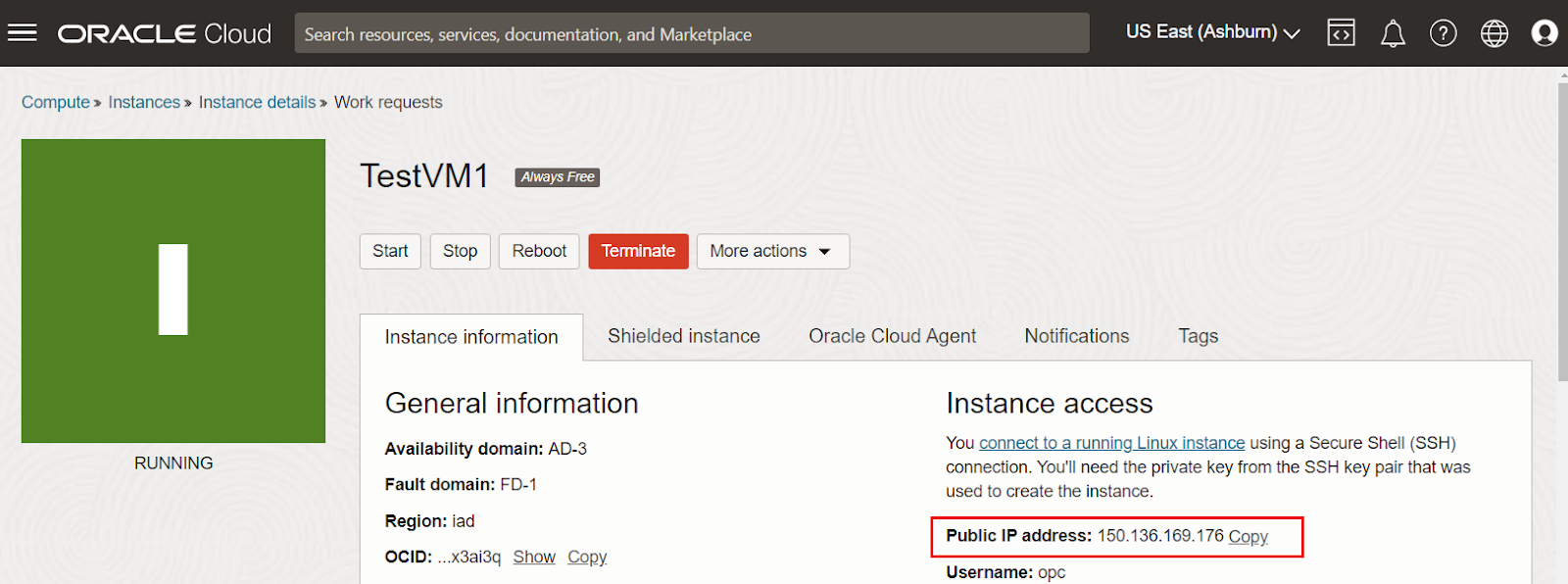Screen dimensions: 1568x584
Task: Expand the More actions dropdown
Action: [772, 251]
